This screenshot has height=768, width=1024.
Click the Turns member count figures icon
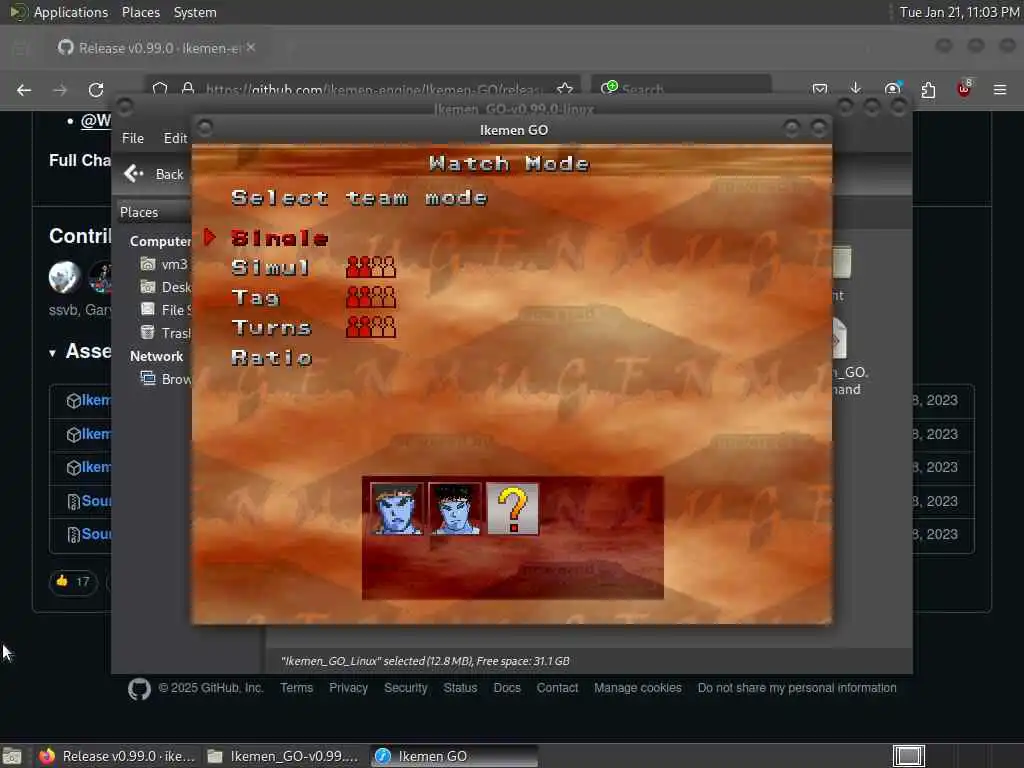[x=371, y=327]
